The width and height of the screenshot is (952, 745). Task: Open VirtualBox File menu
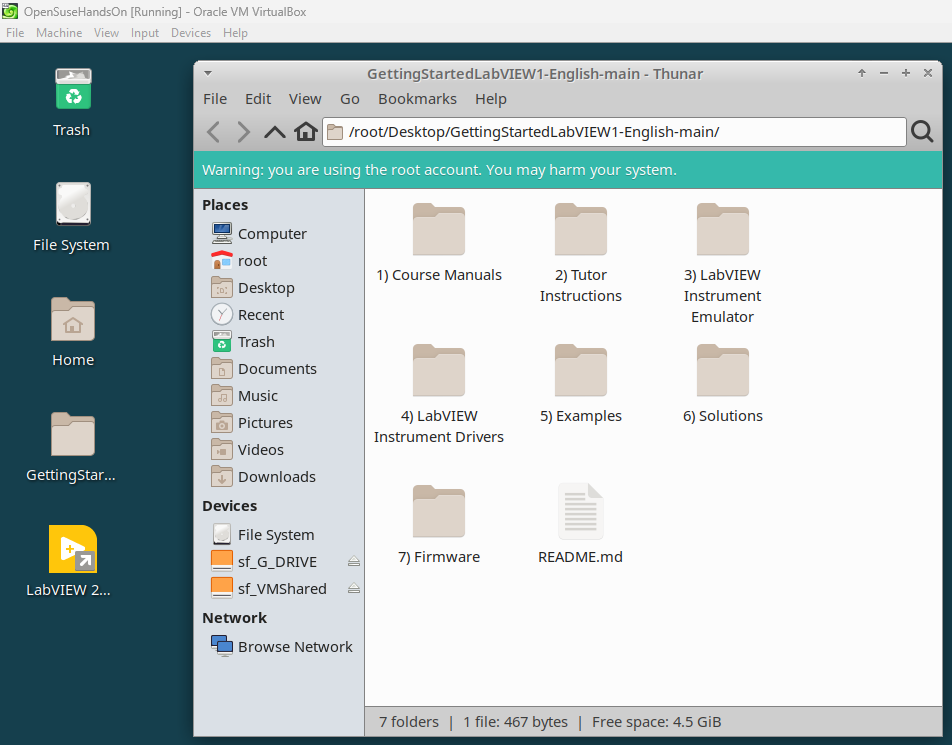tap(15, 33)
